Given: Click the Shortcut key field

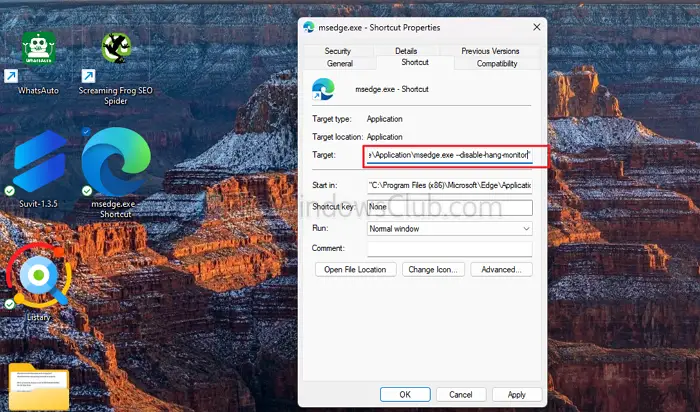Looking at the screenshot, I should [x=450, y=207].
